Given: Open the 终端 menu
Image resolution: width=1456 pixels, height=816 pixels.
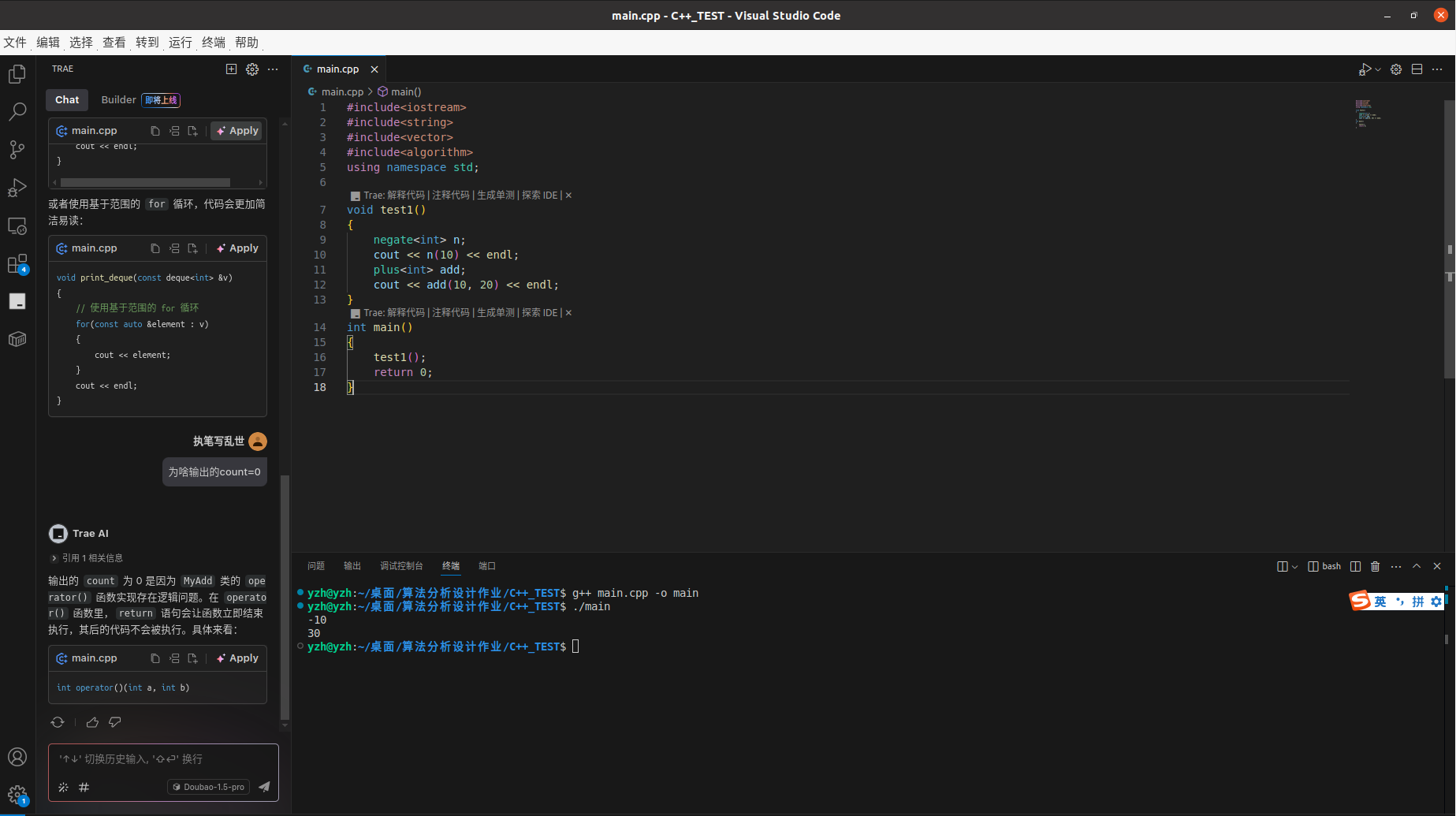Looking at the screenshot, I should point(214,43).
